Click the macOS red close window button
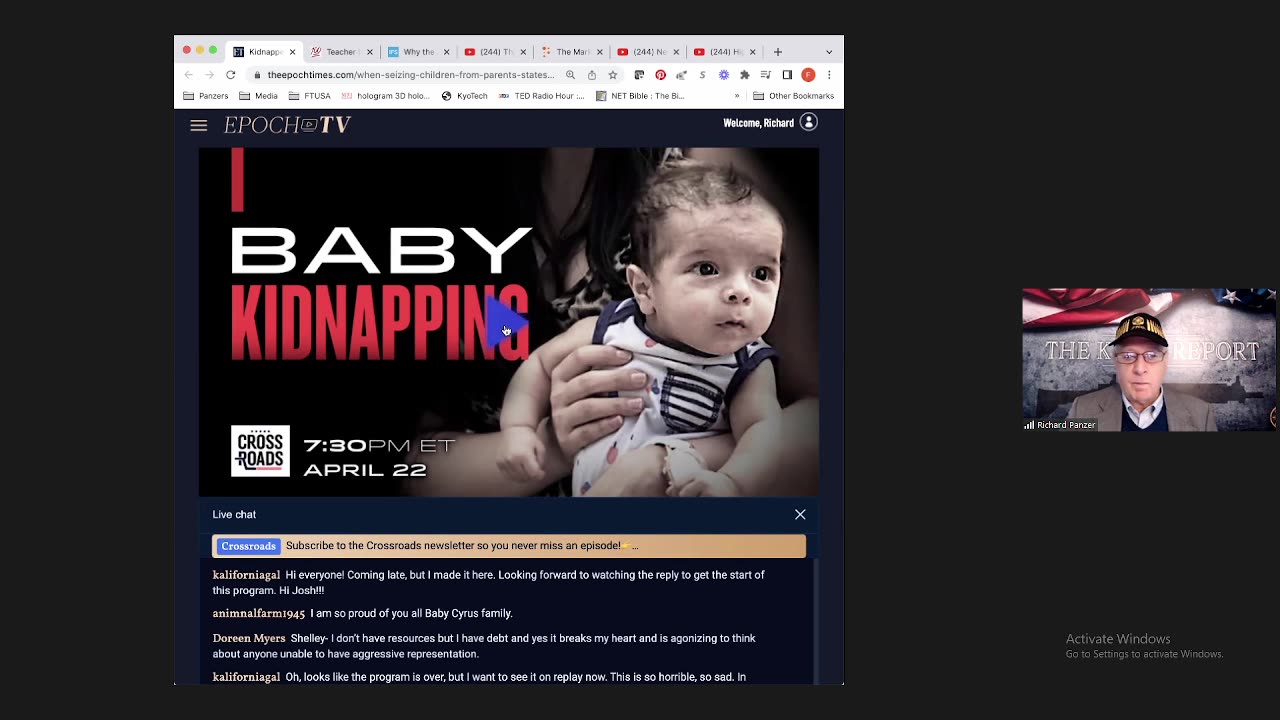 186,50
